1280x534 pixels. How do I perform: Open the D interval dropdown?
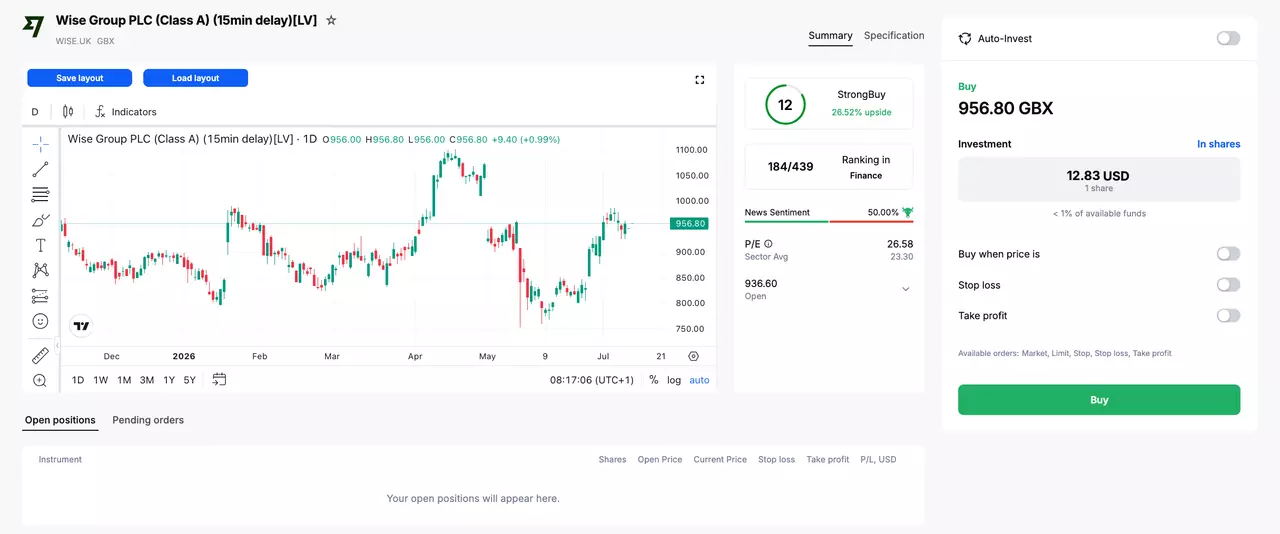click(35, 112)
